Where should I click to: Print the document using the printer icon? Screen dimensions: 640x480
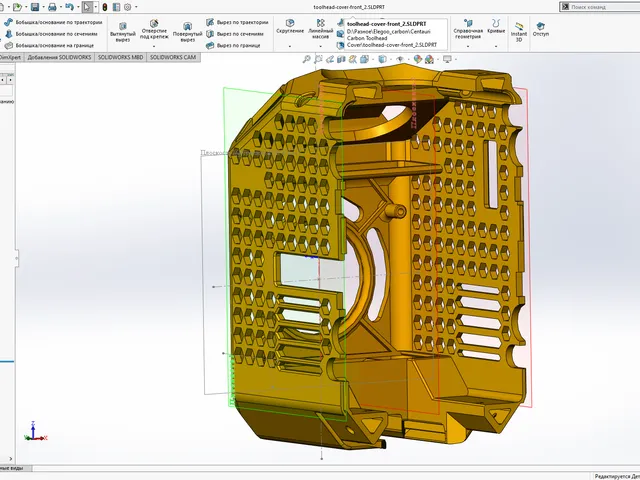[52, 7]
